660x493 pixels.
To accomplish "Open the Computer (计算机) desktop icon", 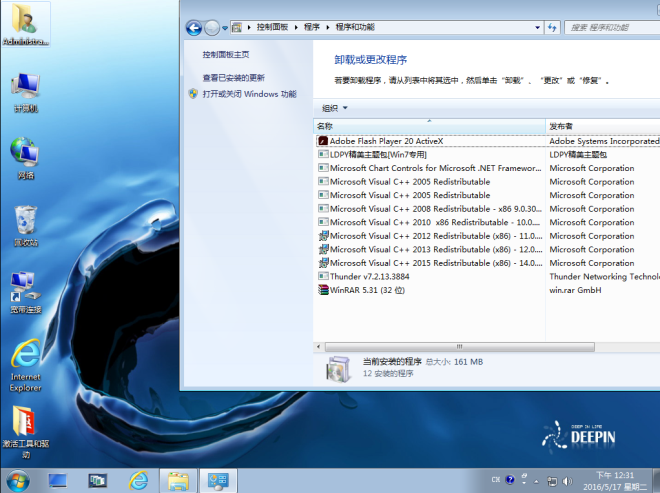I will tap(25, 92).
